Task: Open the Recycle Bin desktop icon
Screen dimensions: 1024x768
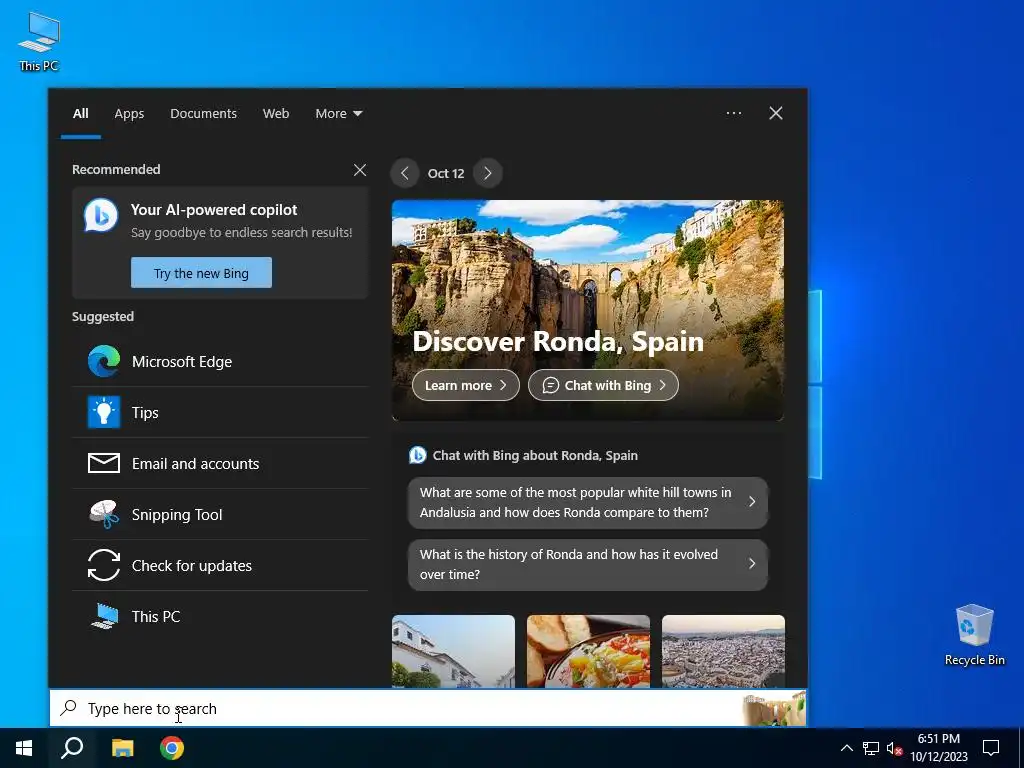Action: [x=974, y=635]
